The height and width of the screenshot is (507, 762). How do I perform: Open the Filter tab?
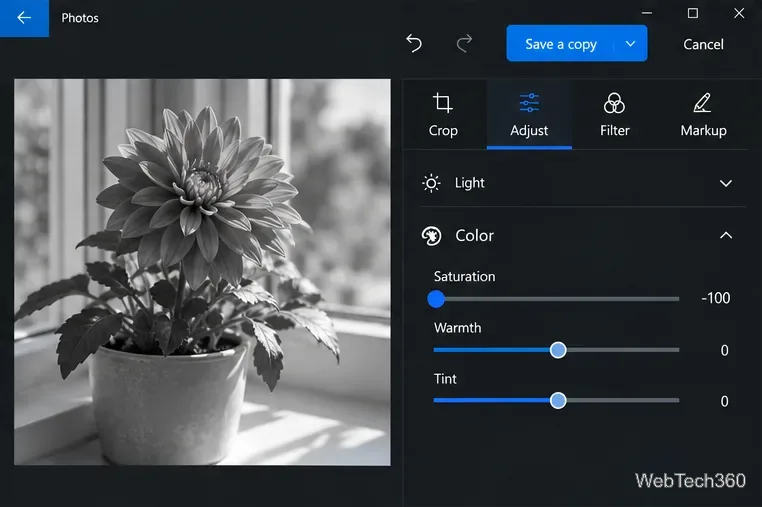(x=614, y=115)
